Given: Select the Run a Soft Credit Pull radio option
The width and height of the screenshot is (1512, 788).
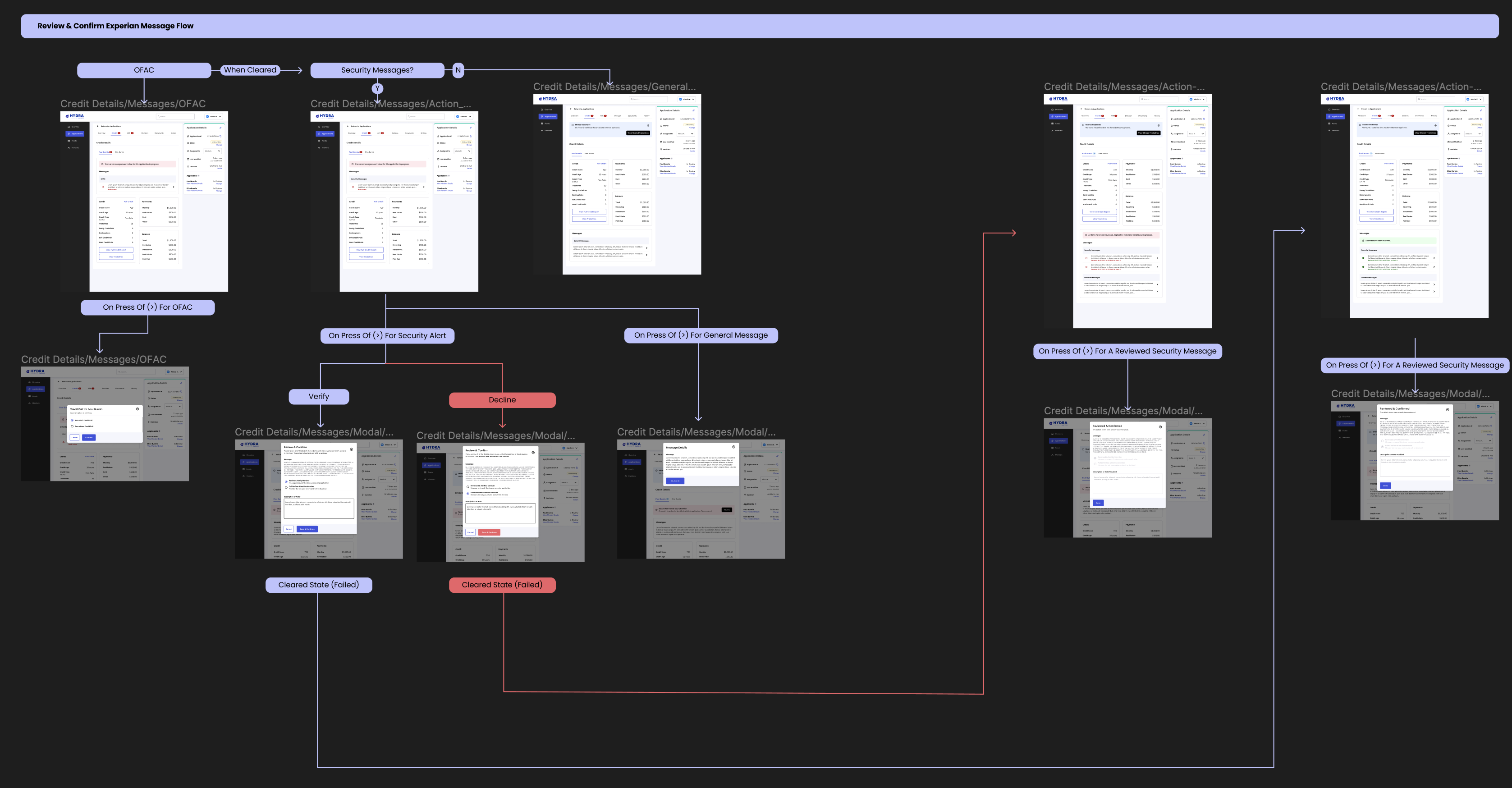Looking at the screenshot, I should coord(72,421).
